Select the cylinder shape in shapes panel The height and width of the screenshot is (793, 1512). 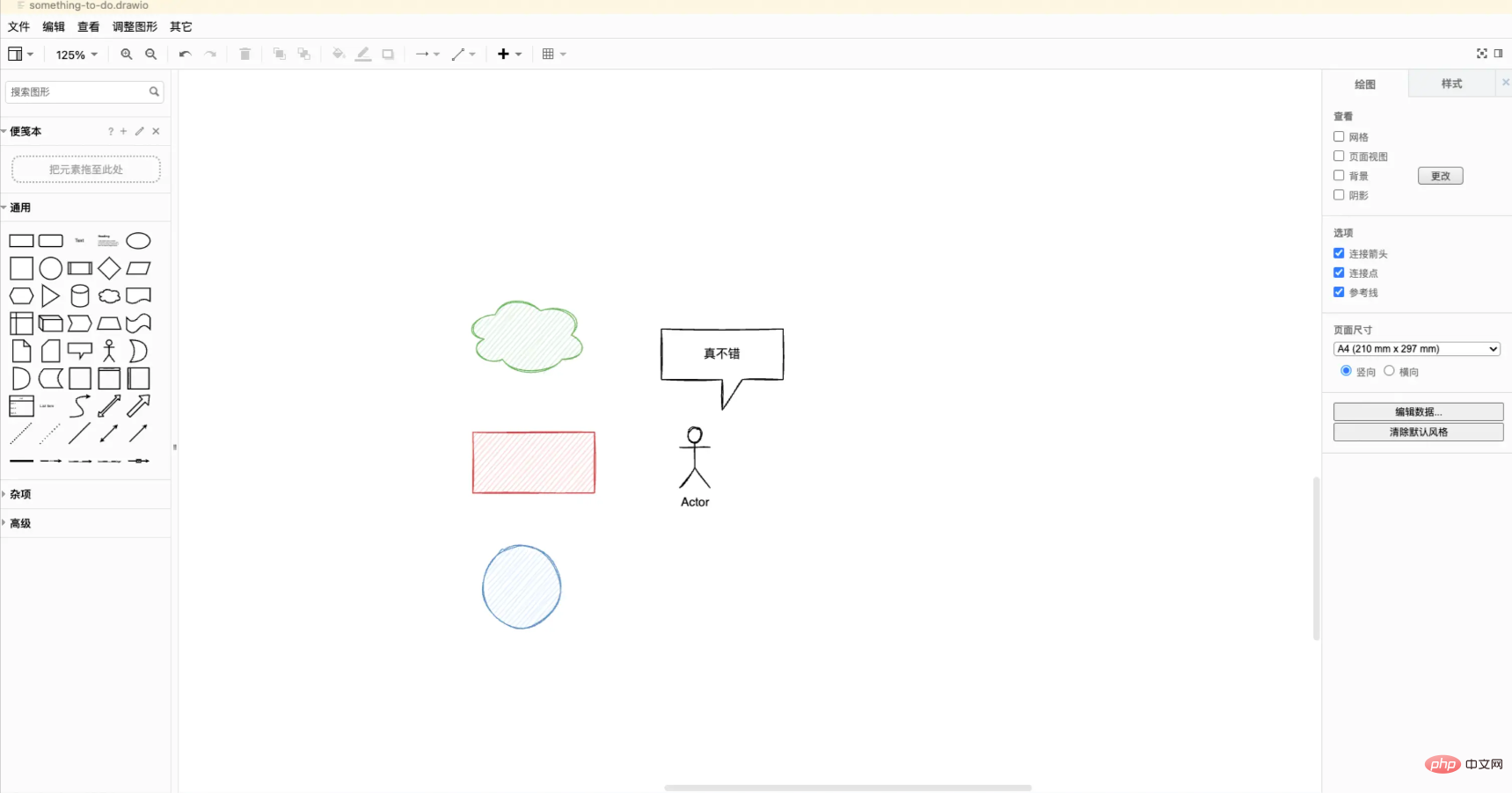click(x=79, y=296)
